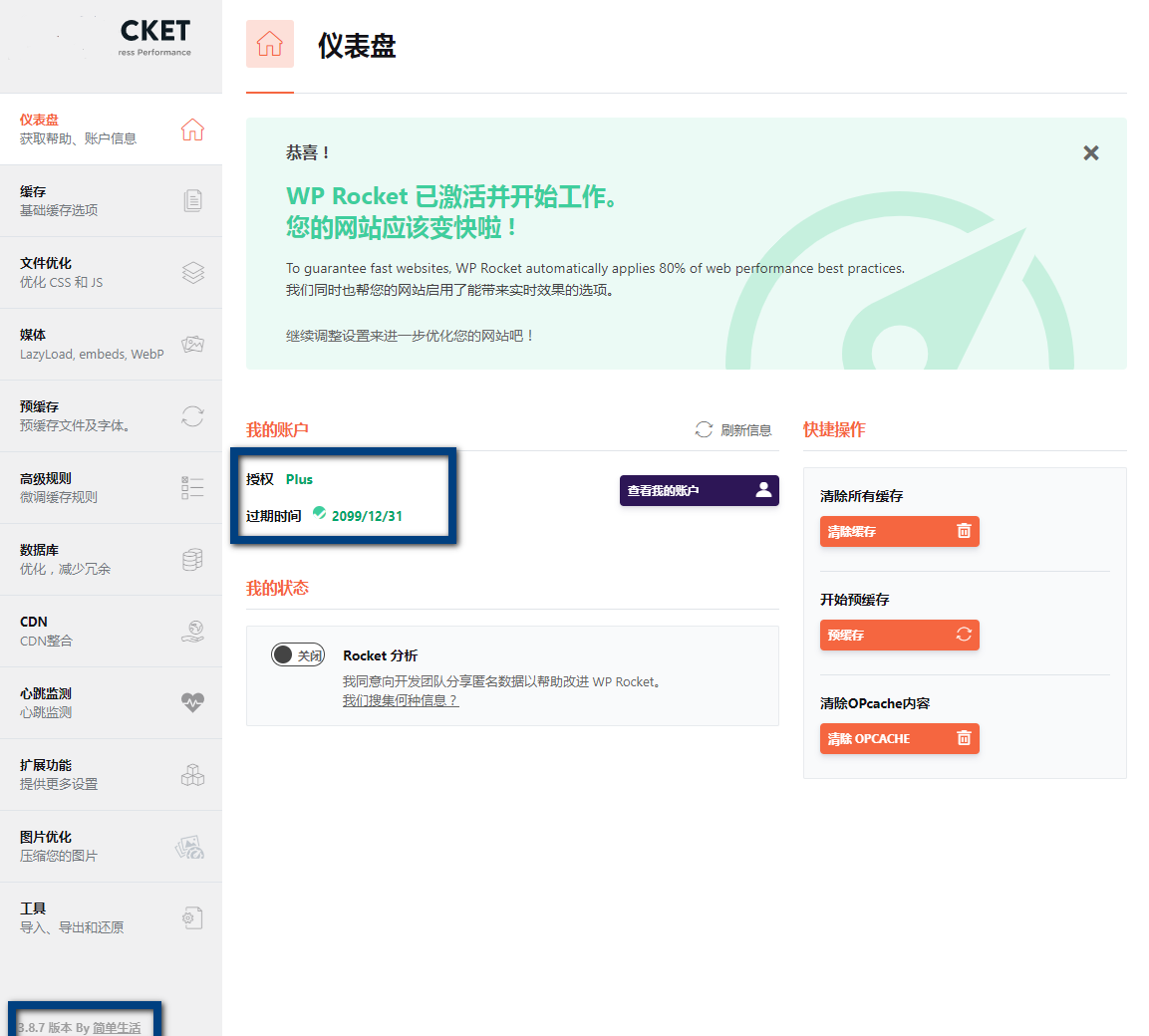Dismiss the 恭喜 activation notice
This screenshot has width=1149, height=1036.
[1091, 152]
